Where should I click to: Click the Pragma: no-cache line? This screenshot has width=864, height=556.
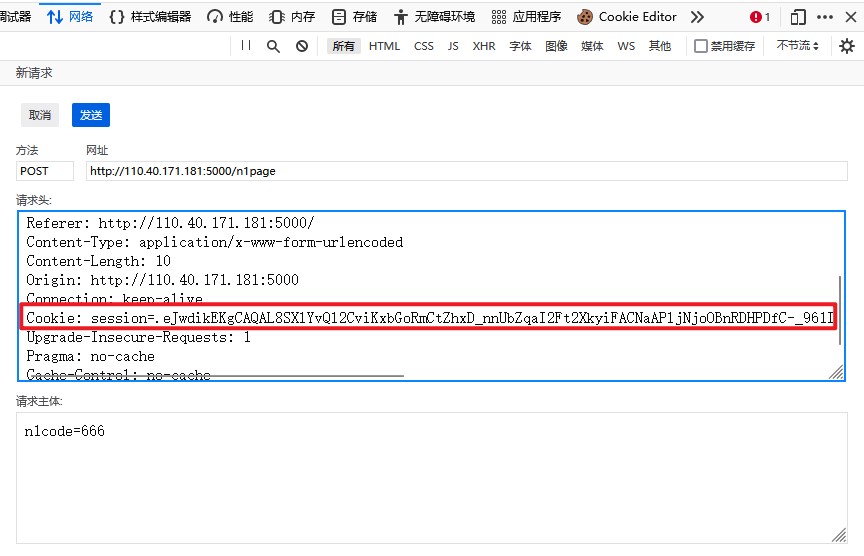coord(90,357)
